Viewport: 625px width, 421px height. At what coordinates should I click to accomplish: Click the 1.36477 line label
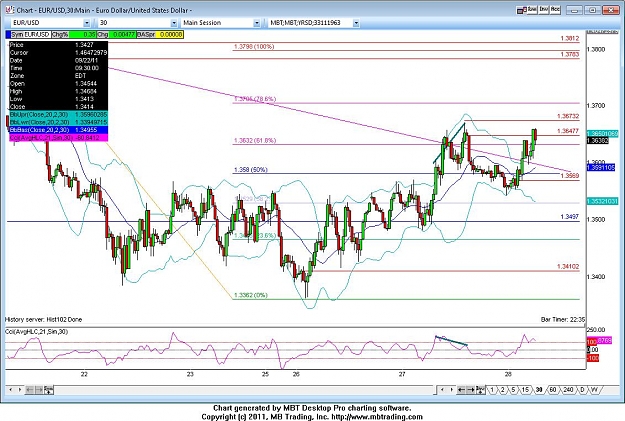pyautogui.click(x=568, y=131)
